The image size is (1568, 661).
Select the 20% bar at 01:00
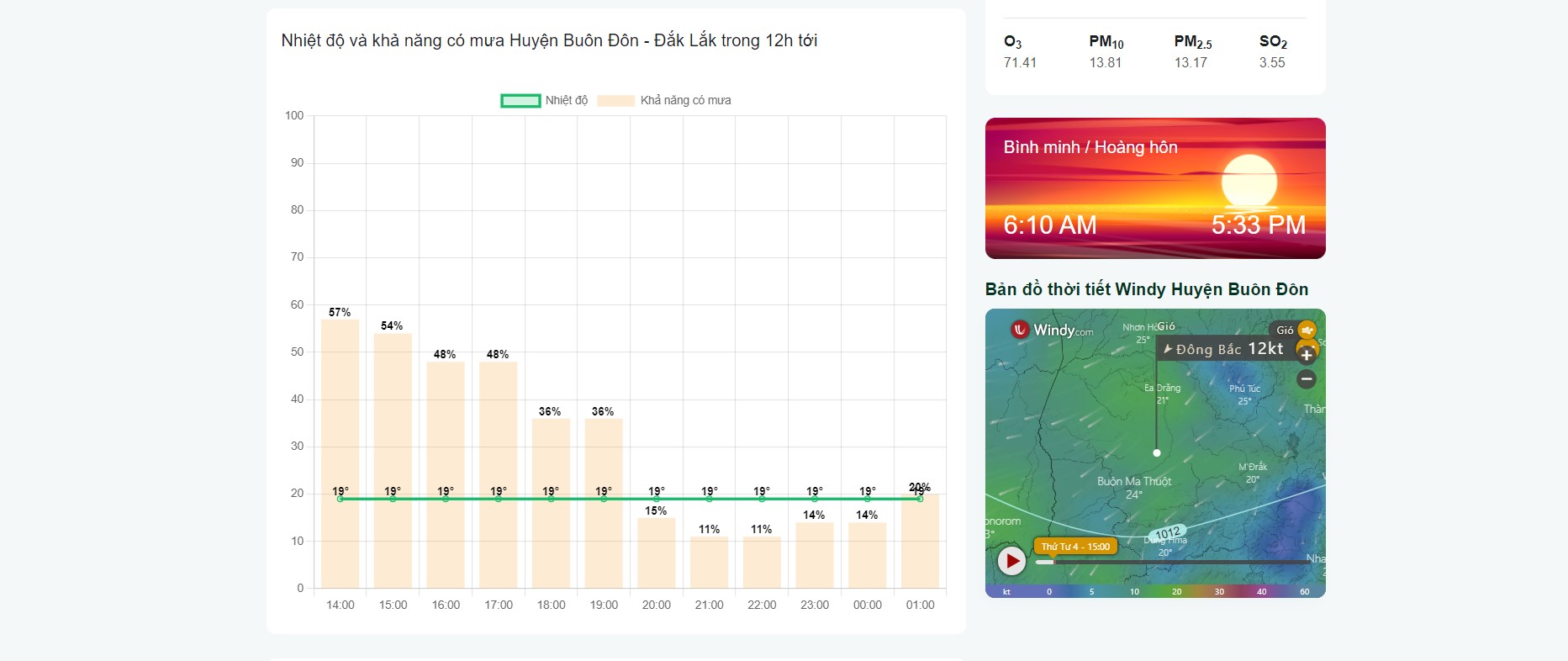pyautogui.click(x=920, y=541)
